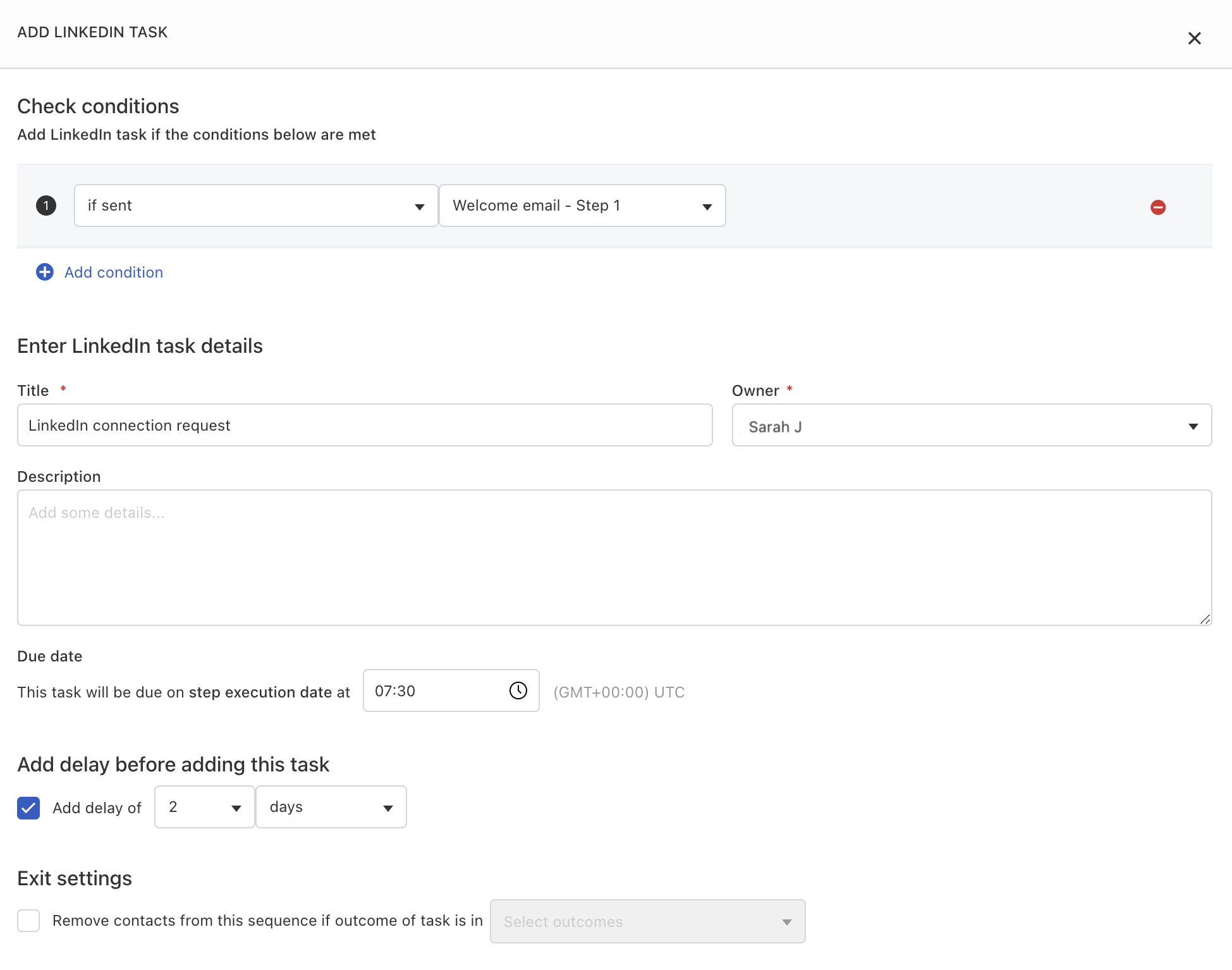
Task: Click the Add condition link
Action: coord(114,272)
